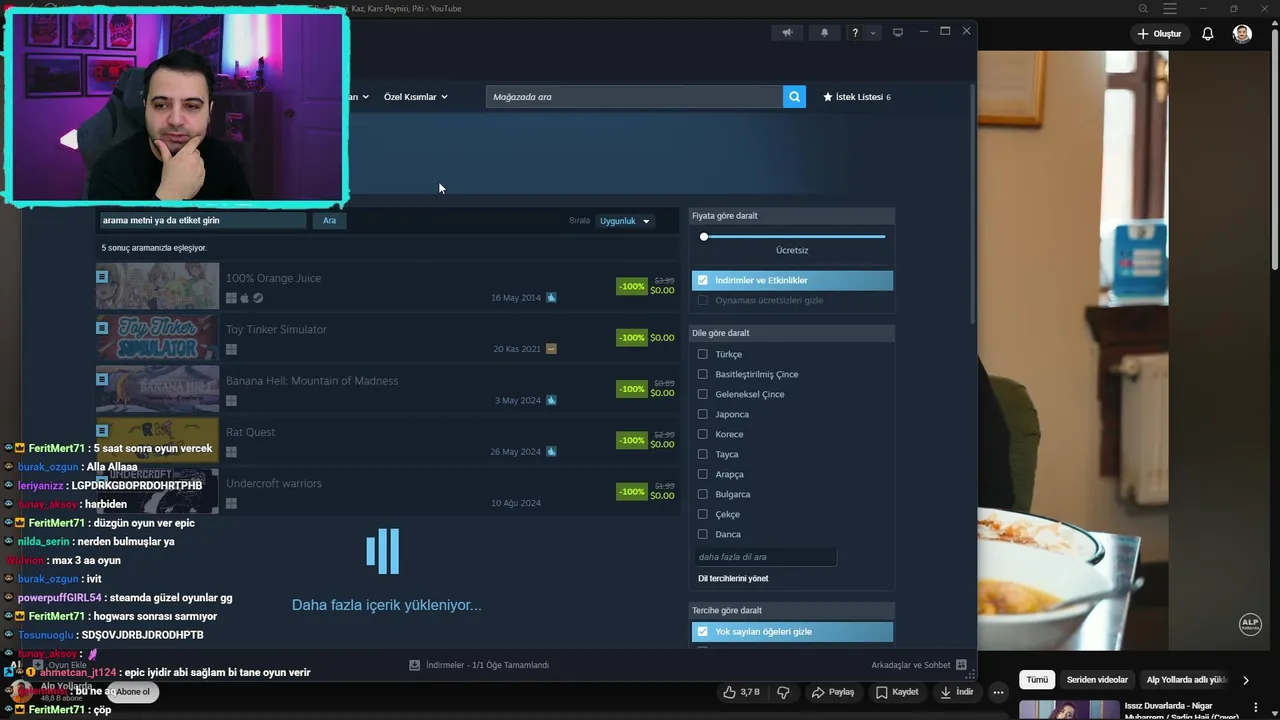Screen dimensions: 1280x720
Task: Tick Danca language checkbox
Action: coord(702,534)
